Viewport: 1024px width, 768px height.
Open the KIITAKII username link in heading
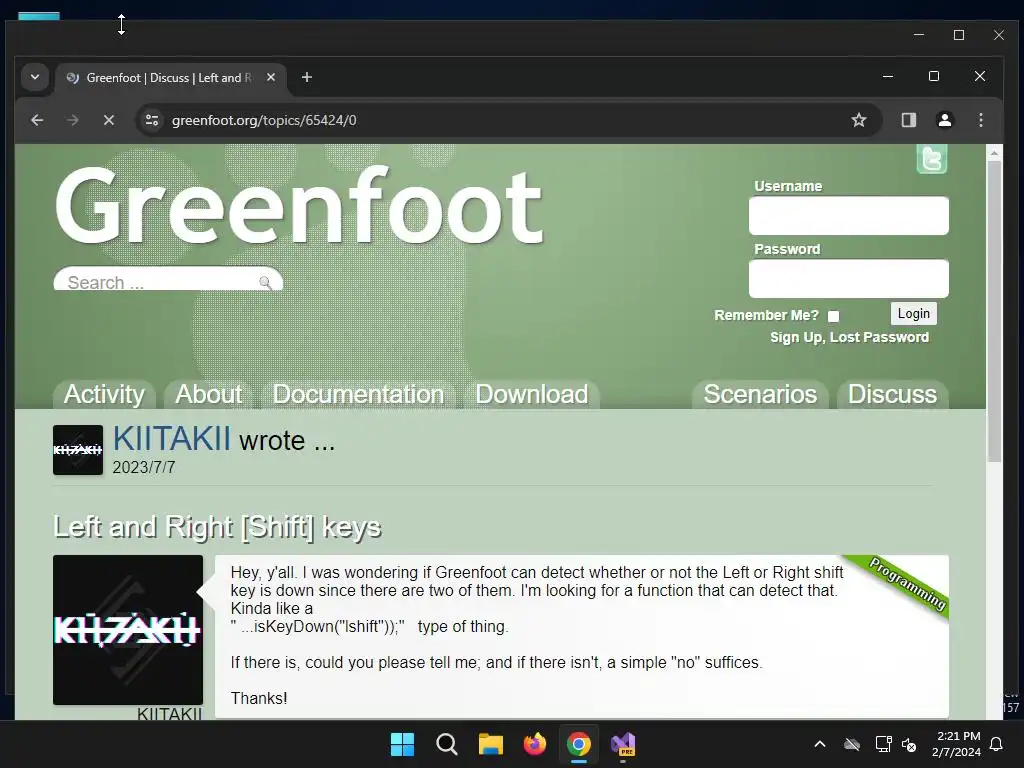(172, 438)
